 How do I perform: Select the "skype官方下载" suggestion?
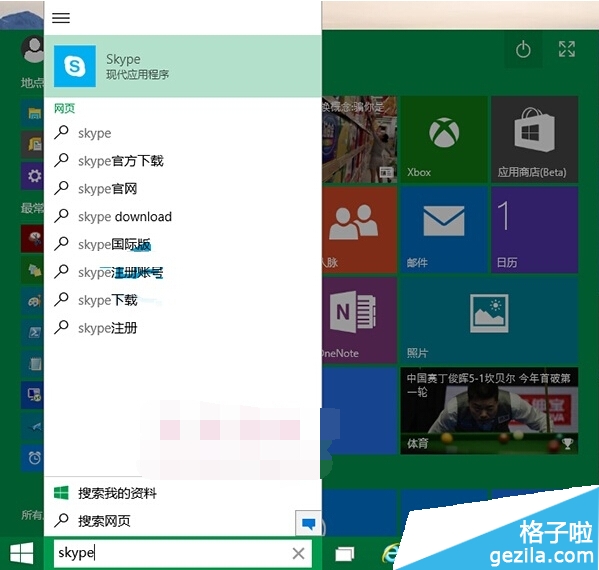(x=183, y=161)
